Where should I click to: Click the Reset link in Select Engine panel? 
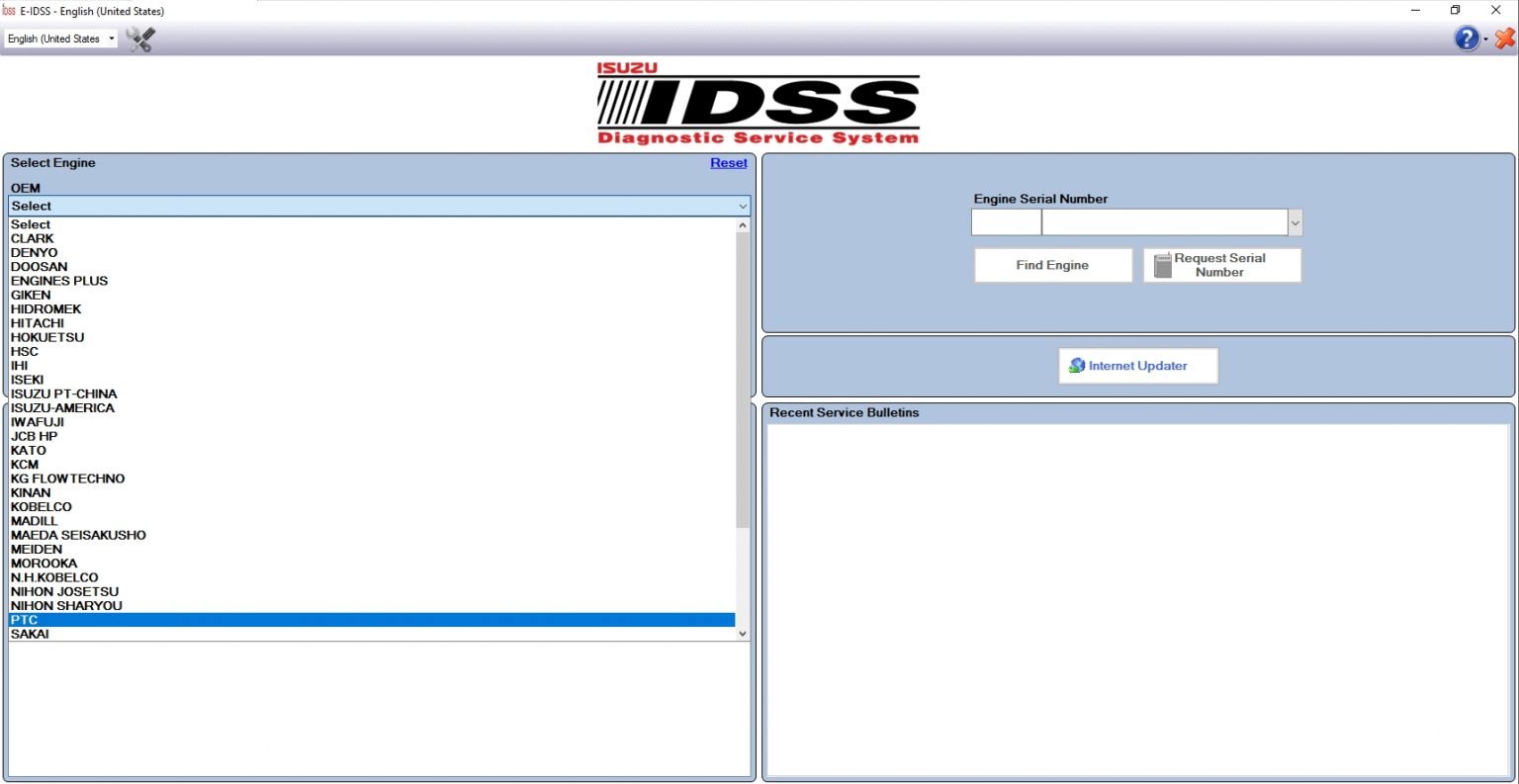(x=729, y=162)
